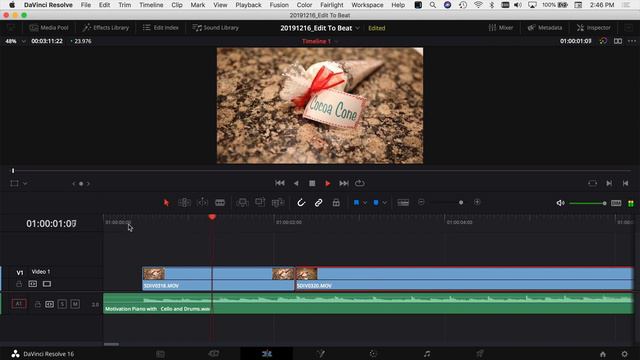The image size is (640, 360).
Task: Click the blue Flag icon
Action: (356, 202)
